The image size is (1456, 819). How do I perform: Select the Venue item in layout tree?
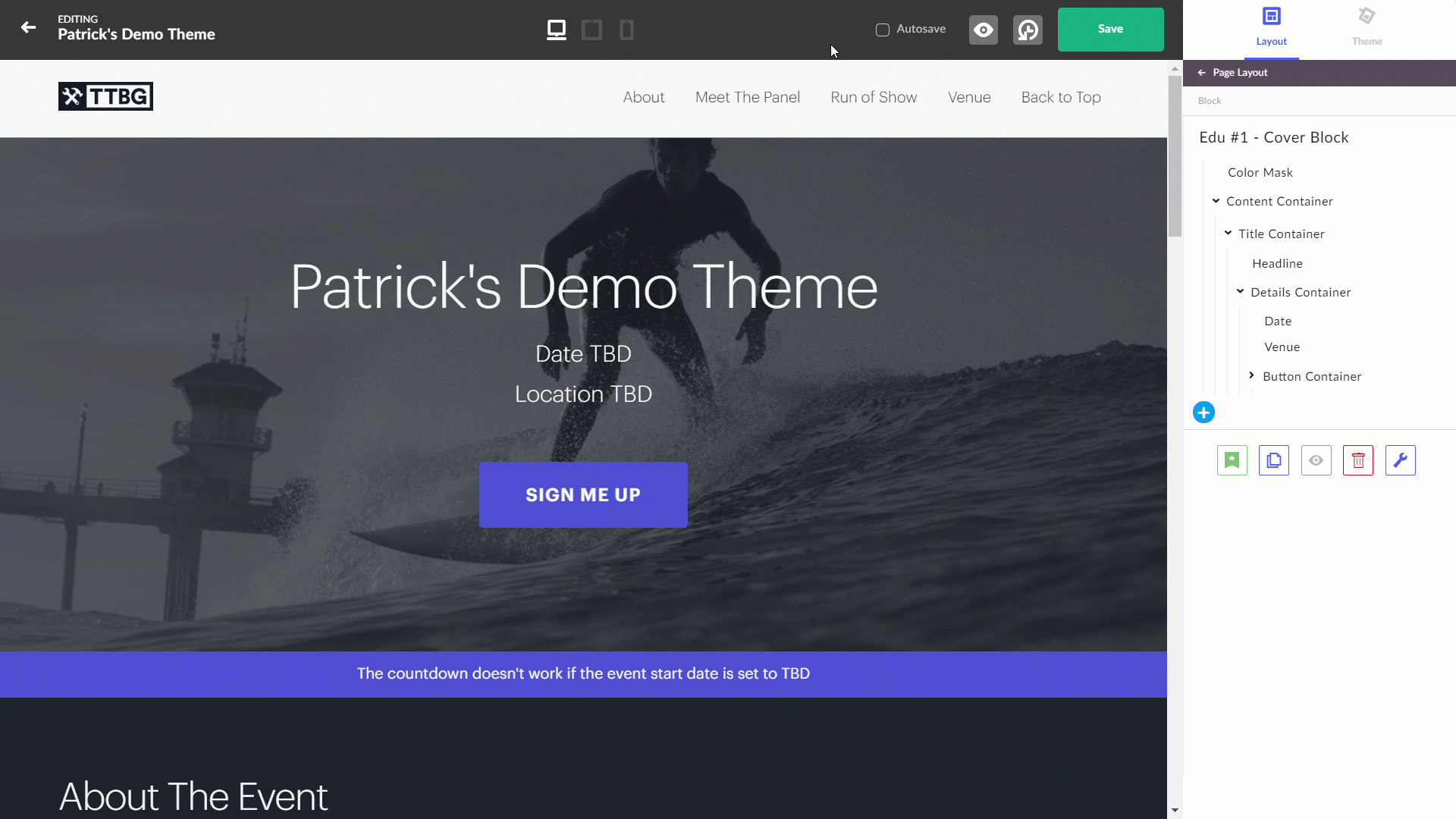[x=1282, y=347]
